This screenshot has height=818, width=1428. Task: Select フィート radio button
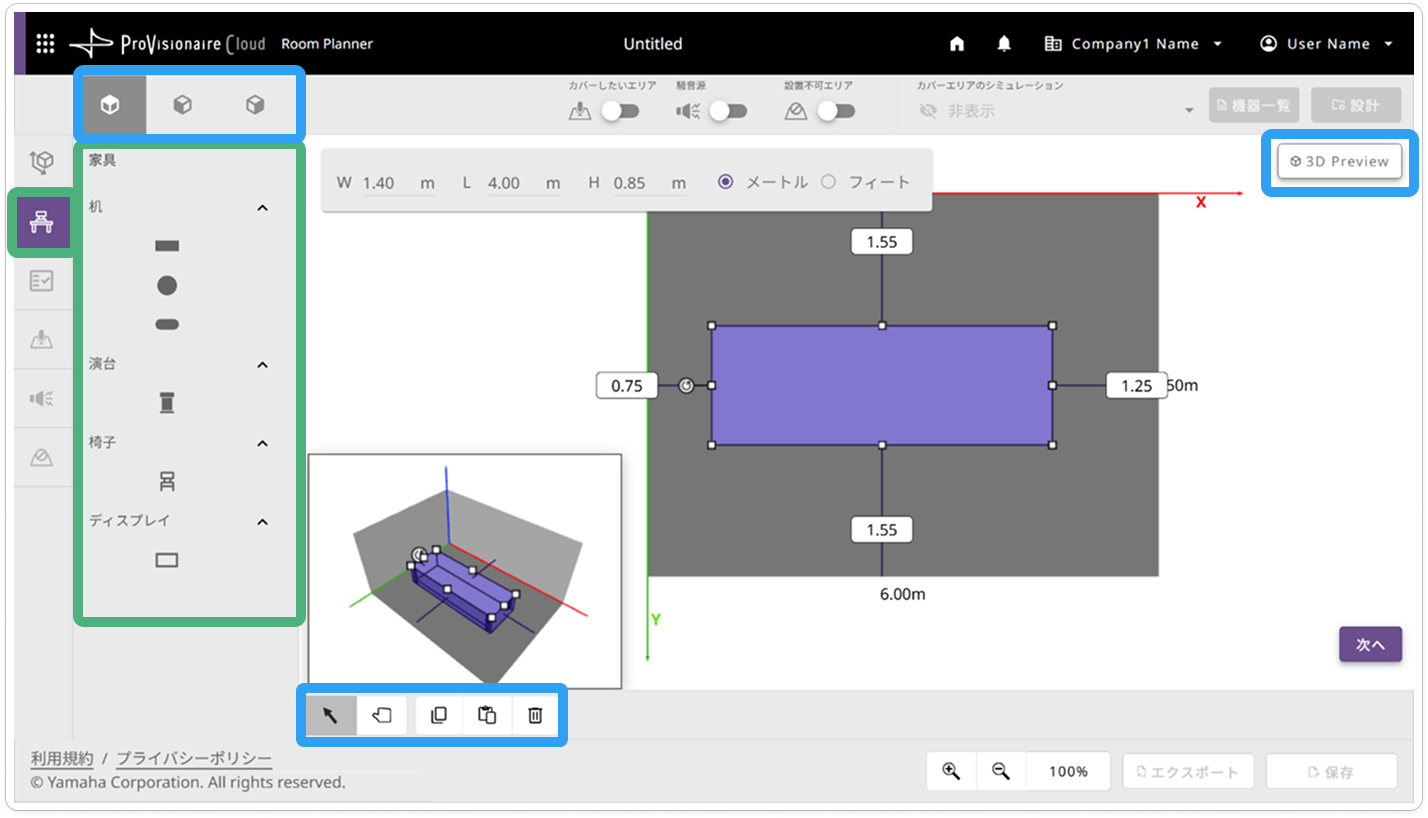828,182
